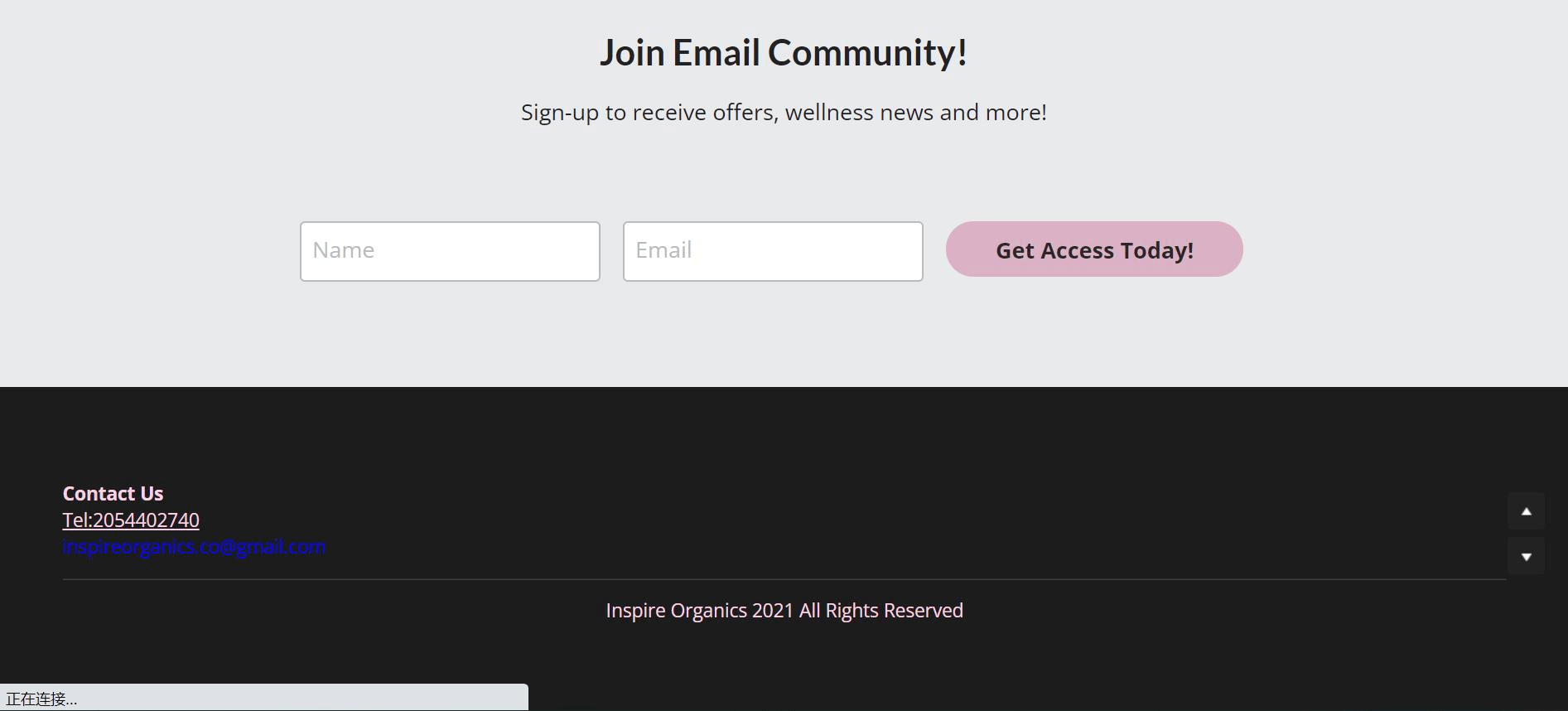This screenshot has height=711, width=1568.
Task: Focus the Email input field
Action: (x=773, y=251)
